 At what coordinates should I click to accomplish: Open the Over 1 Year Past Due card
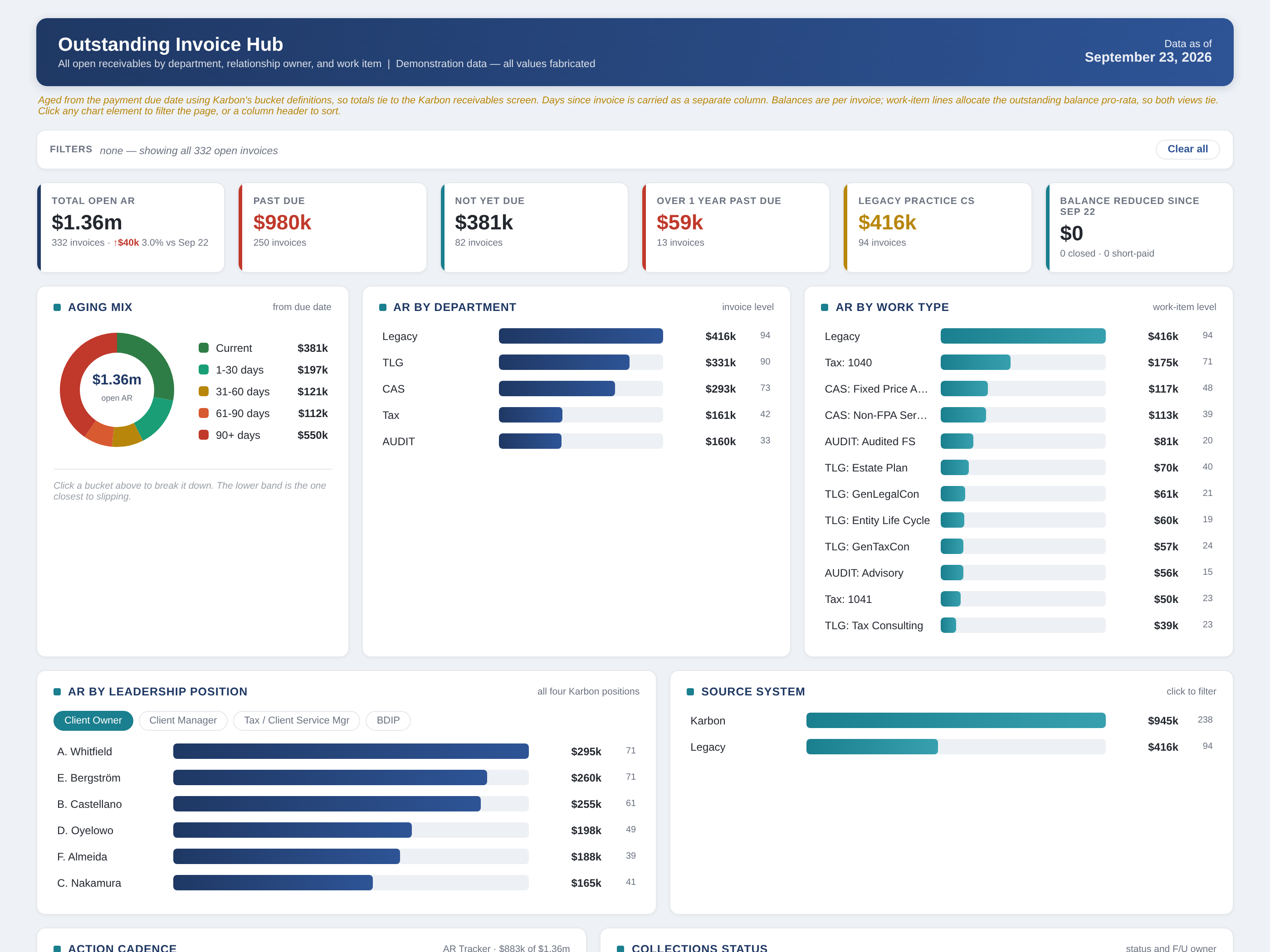point(736,227)
